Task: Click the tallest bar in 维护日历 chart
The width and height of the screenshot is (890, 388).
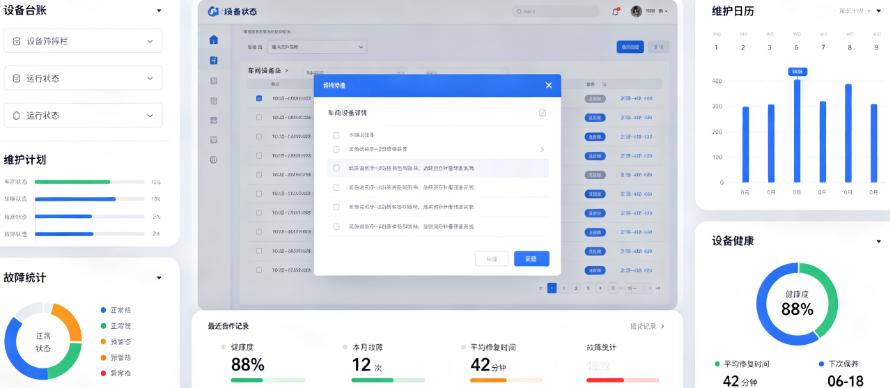Action: point(797,131)
